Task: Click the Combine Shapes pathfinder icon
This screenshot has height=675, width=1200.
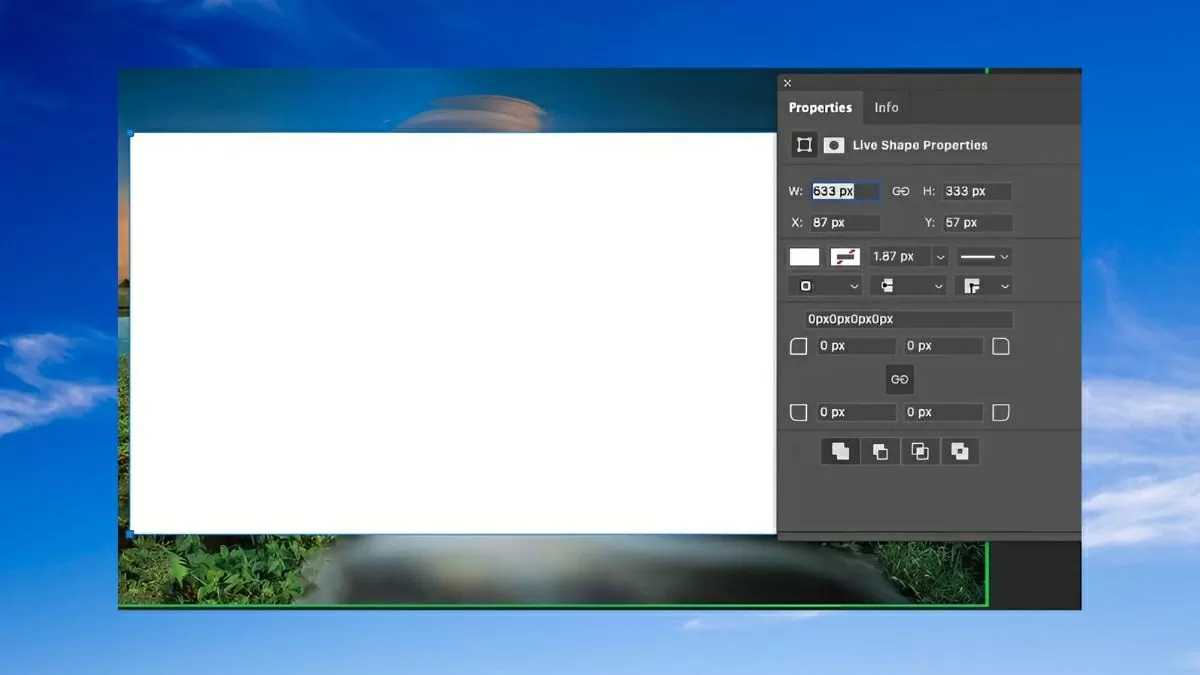Action: (x=840, y=452)
